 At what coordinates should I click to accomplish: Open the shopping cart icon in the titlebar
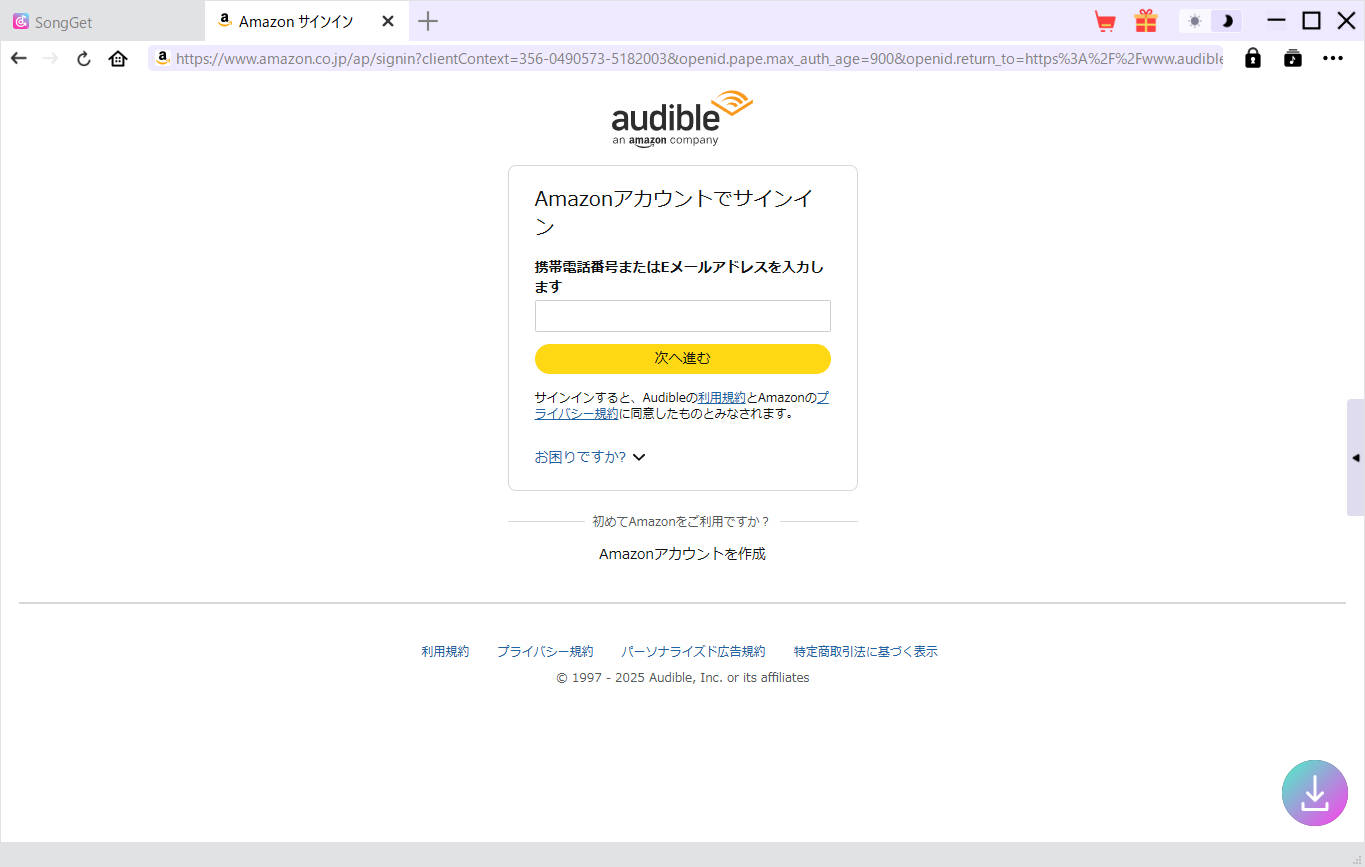tap(1104, 20)
